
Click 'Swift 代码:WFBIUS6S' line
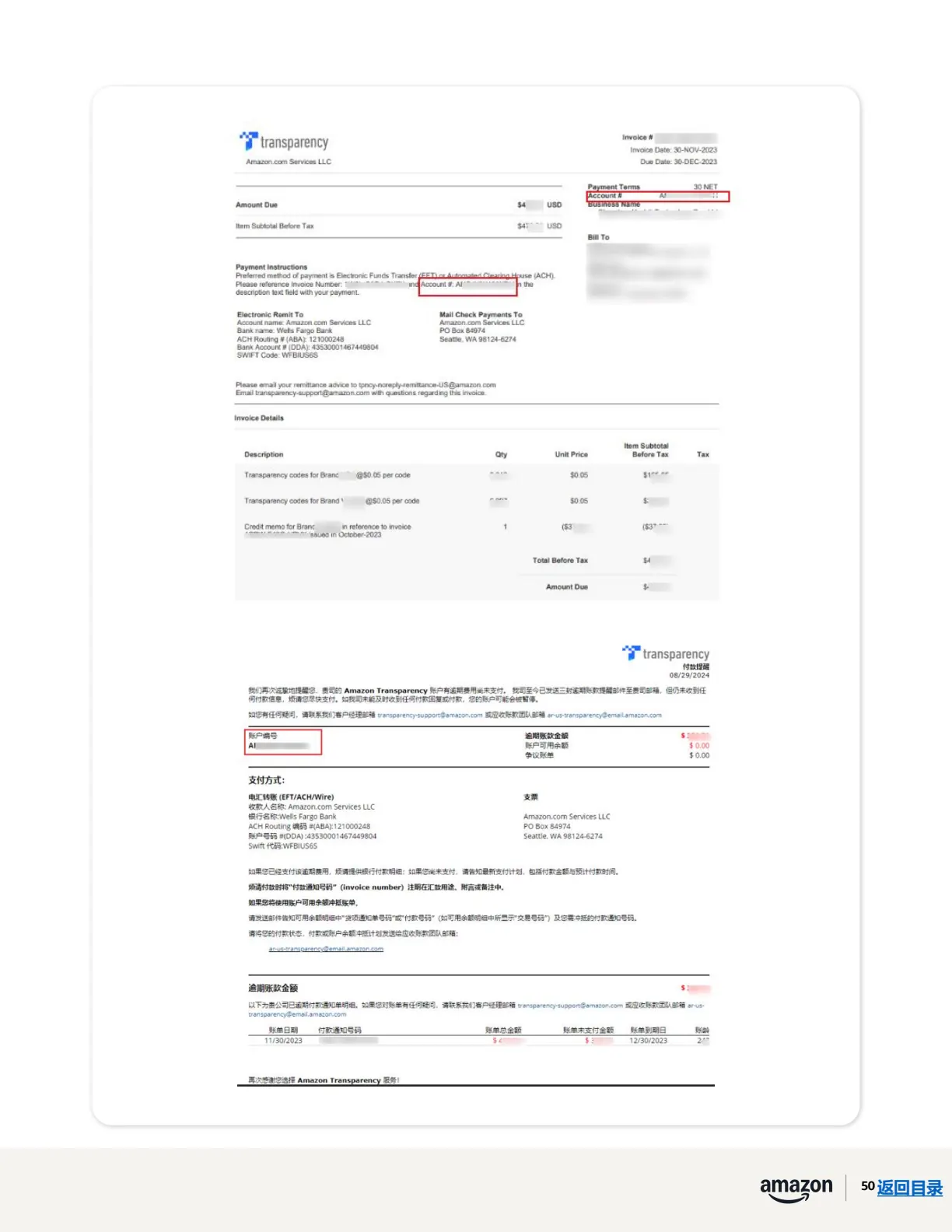click(282, 846)
